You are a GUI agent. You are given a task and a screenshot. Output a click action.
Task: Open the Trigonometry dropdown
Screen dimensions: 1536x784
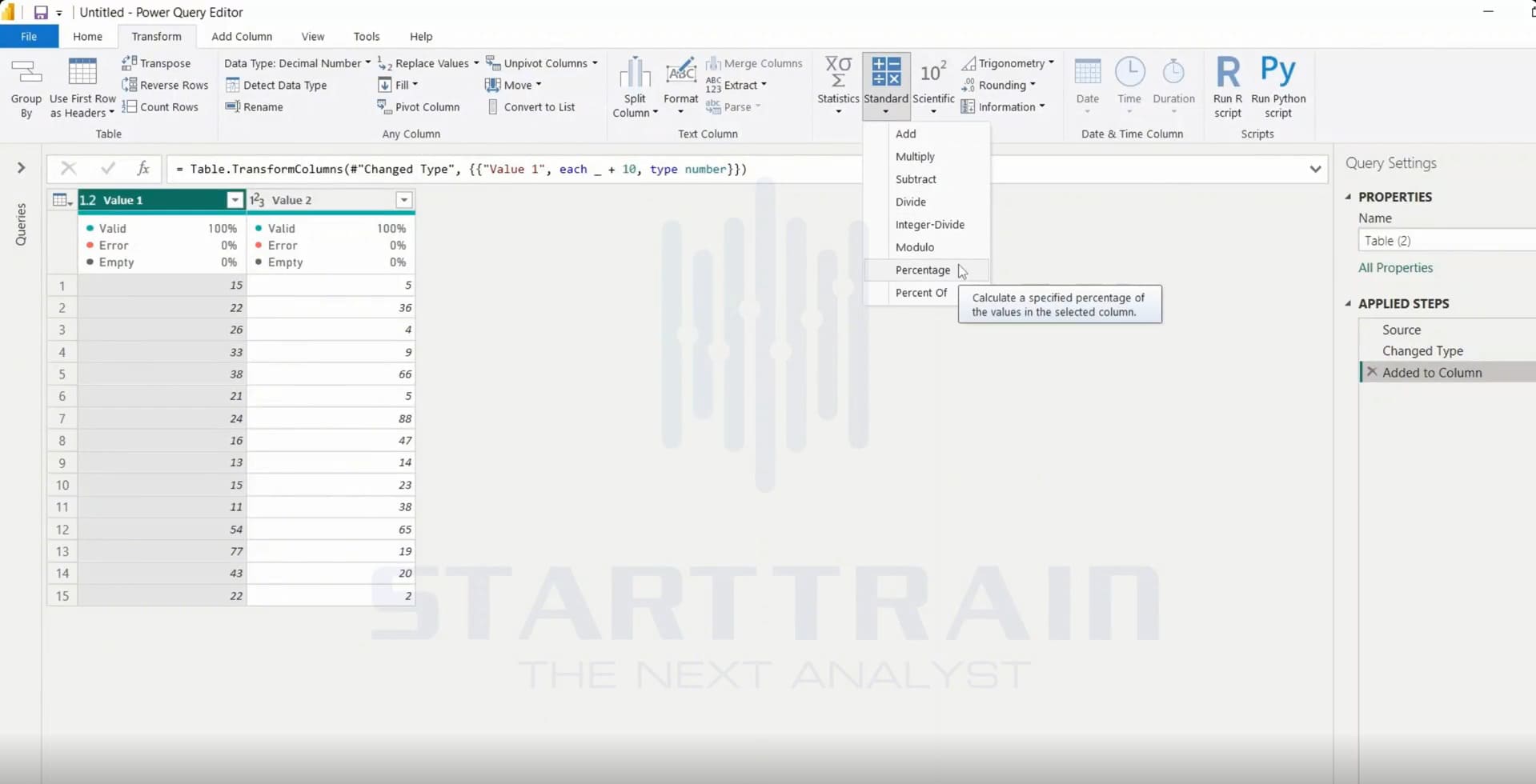(1008, 62)
